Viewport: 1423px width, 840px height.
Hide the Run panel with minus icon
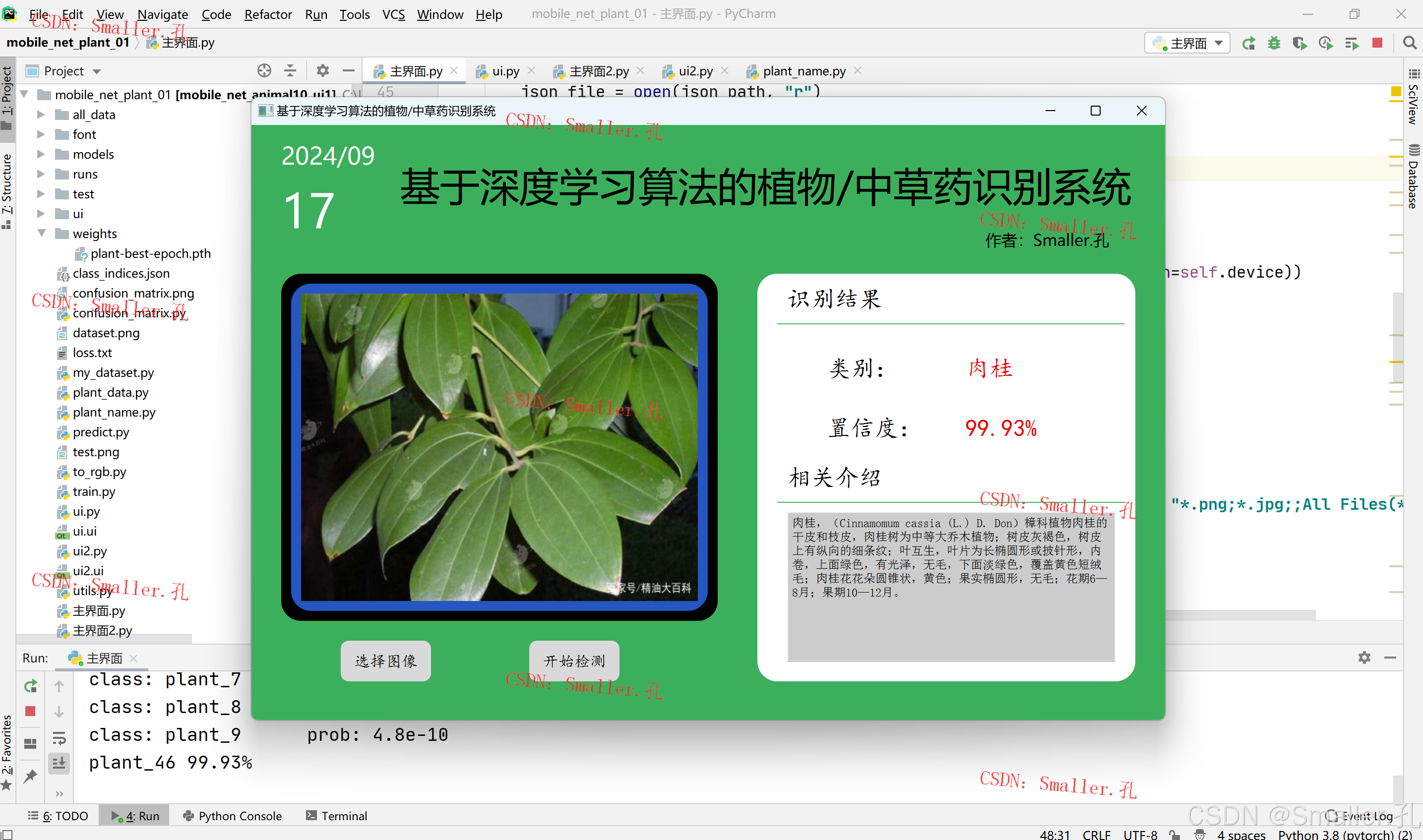pyautogui.click(x=1390, y=658)
